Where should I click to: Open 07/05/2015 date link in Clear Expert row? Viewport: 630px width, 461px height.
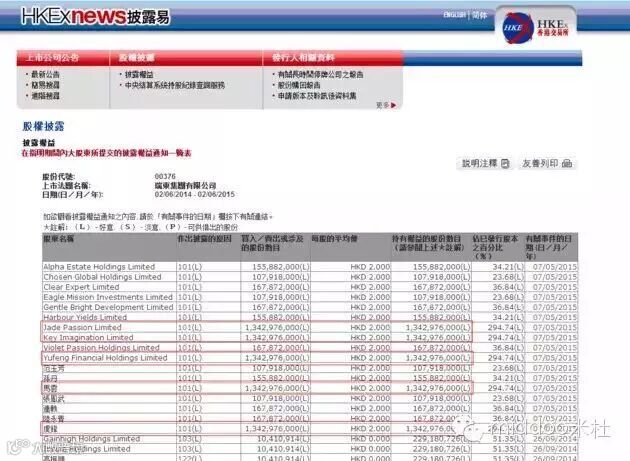[554, 287]
